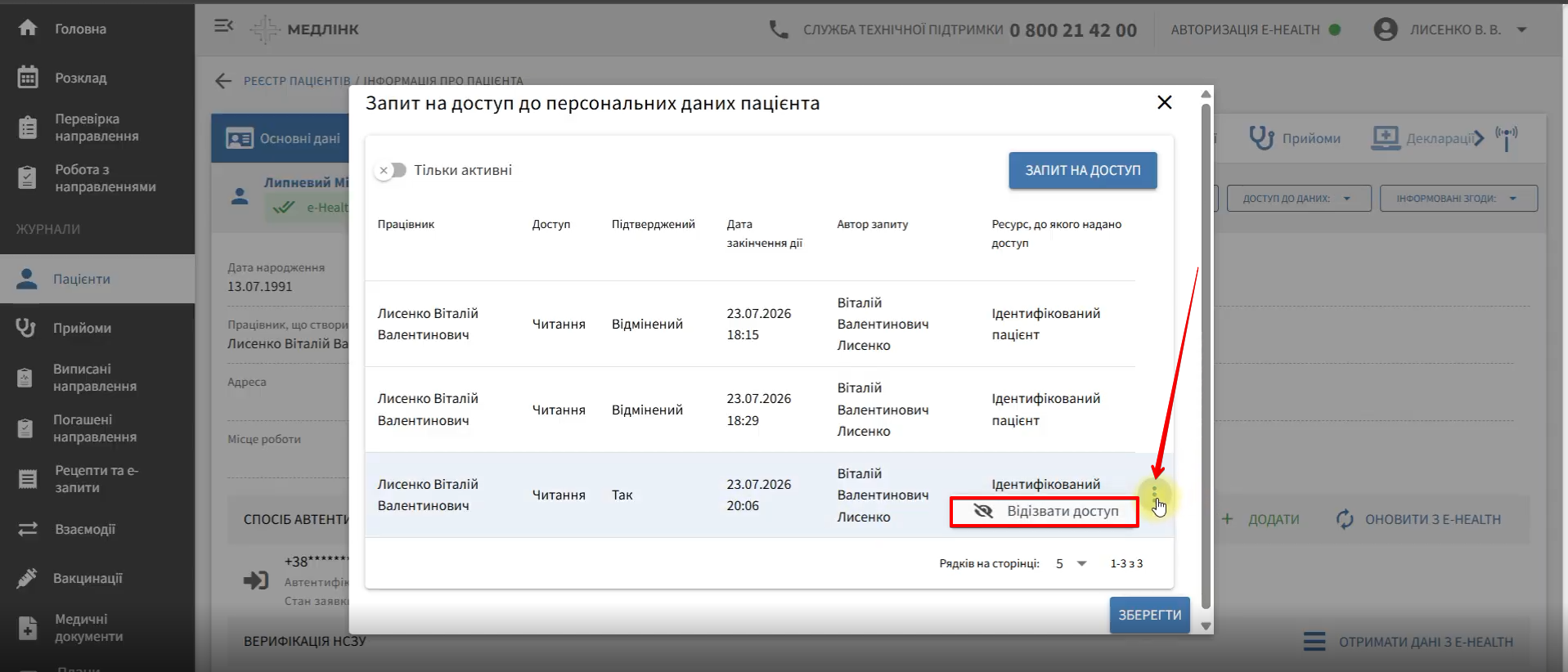The height and width of the screenshot is (672, 1568).
Task: Click the pagination text 1-3 з 3
Action: (x=1126, y=563)
